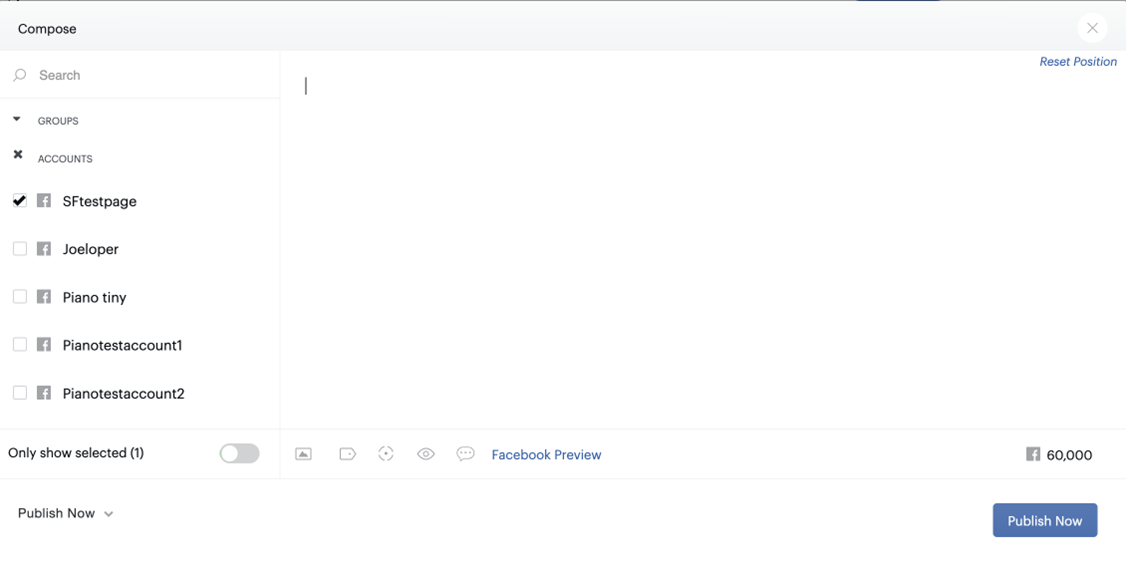
Task: Open the targeting circle icon
Action: 386,453
